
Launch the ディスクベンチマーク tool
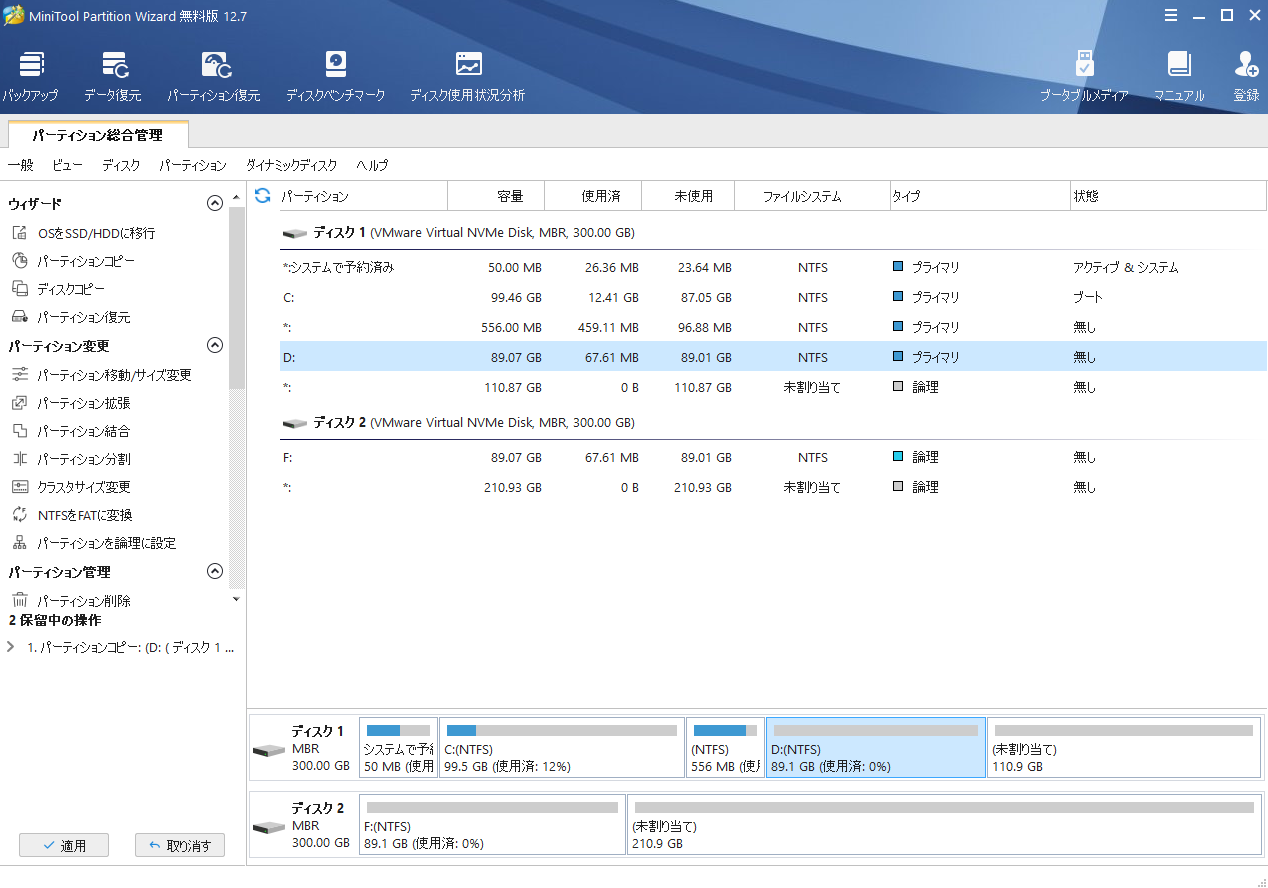coord(335,75)
